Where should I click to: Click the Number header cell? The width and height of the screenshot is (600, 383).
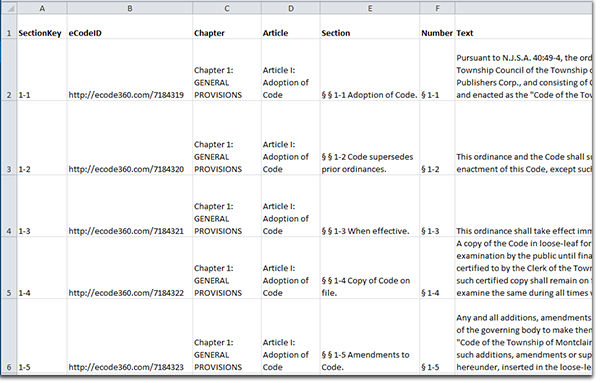(437, 26)
